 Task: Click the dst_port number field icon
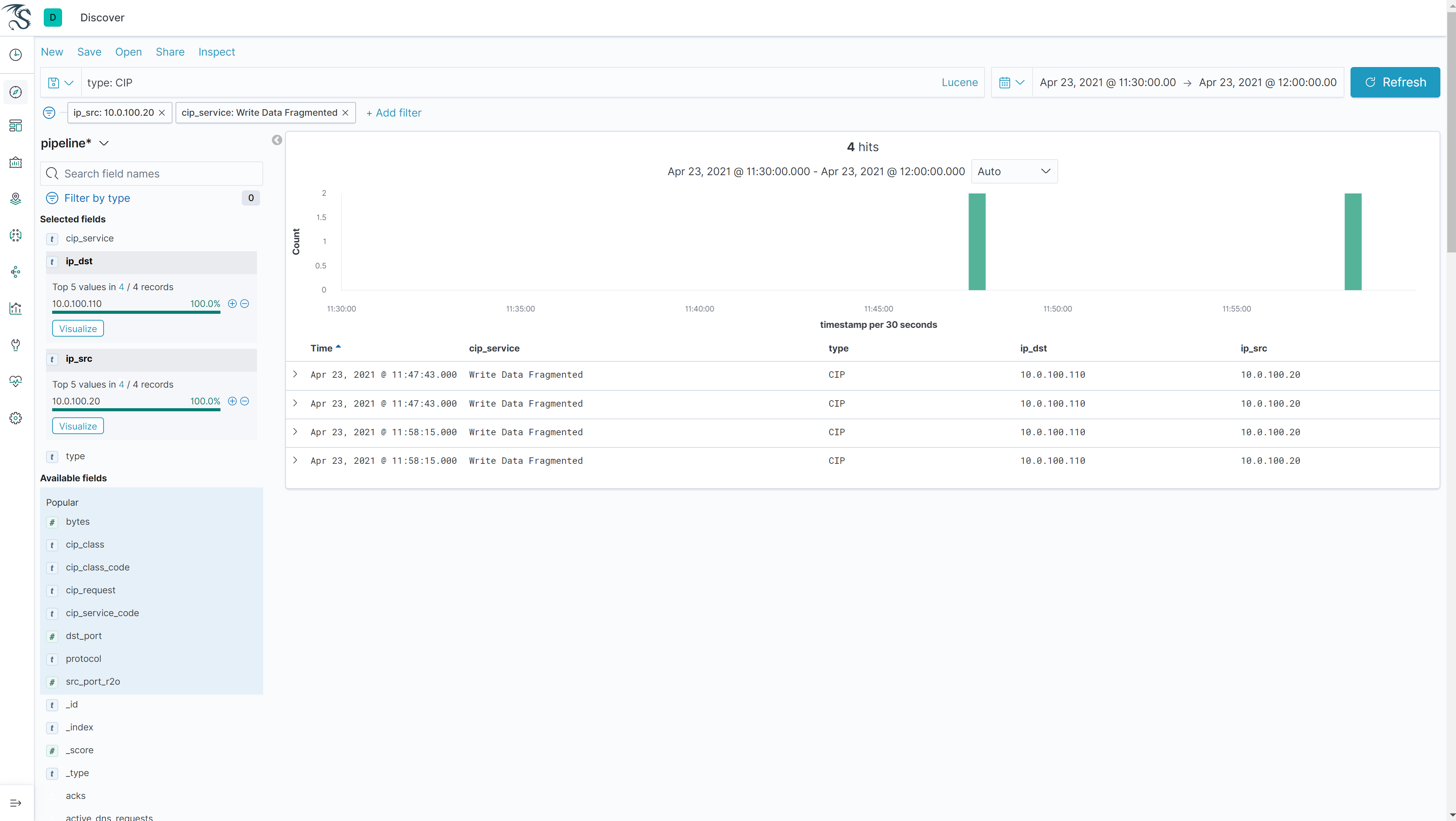point(52,636)
